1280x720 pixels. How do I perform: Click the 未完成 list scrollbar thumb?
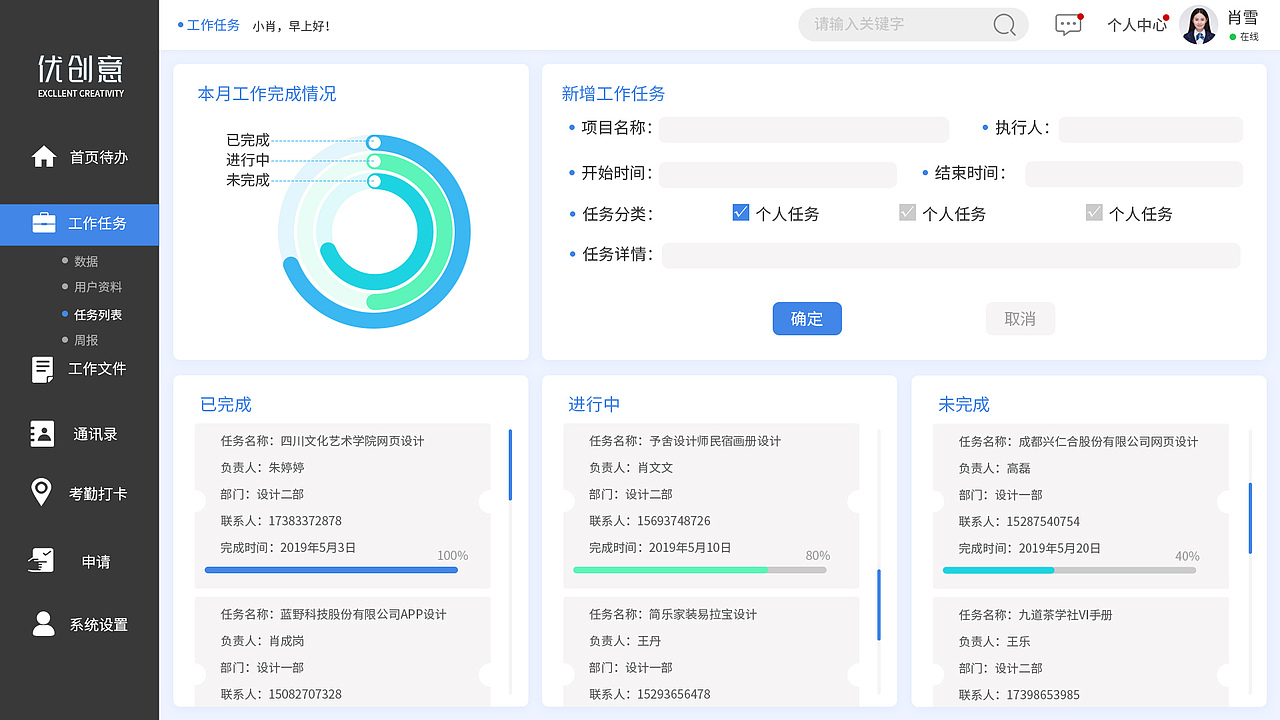1249,518
